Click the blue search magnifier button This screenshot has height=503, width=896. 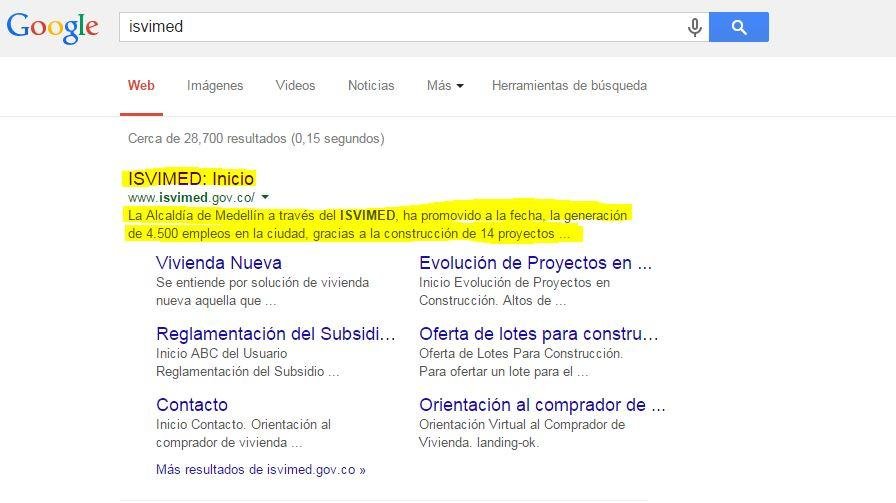pyautogui.click(x=738, y=27)
